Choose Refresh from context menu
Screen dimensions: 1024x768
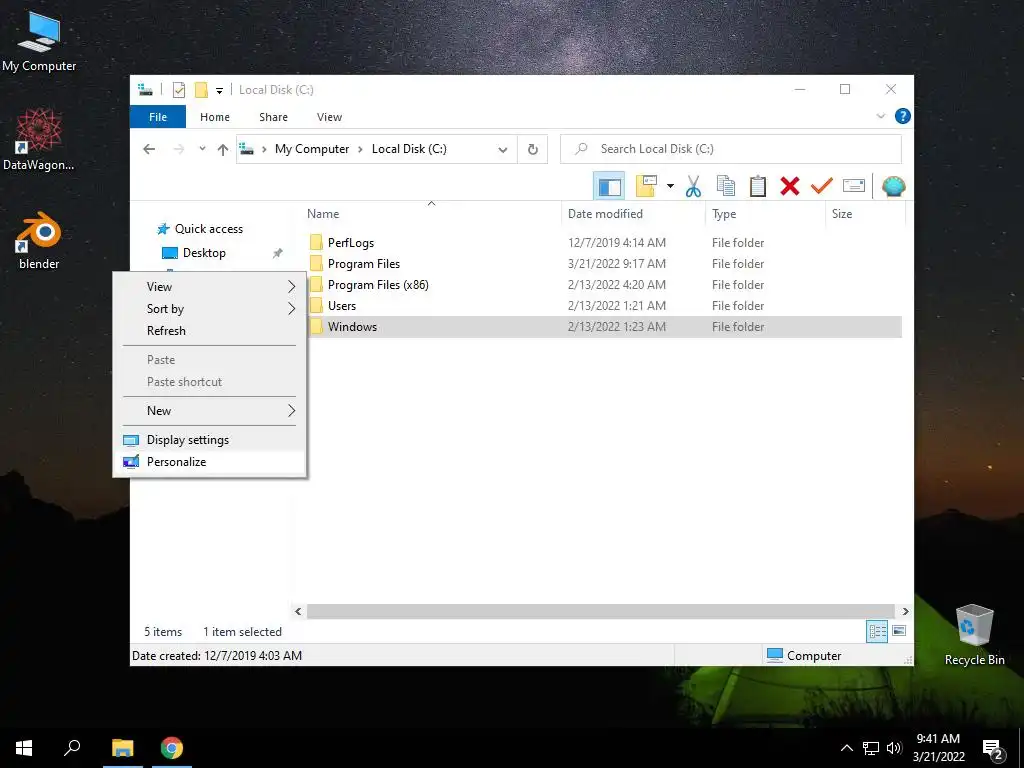[210, 331]
